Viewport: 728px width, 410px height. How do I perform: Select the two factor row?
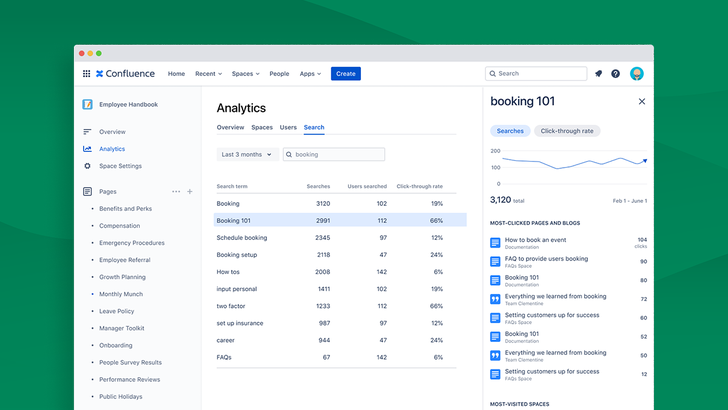tap(336, 306)
